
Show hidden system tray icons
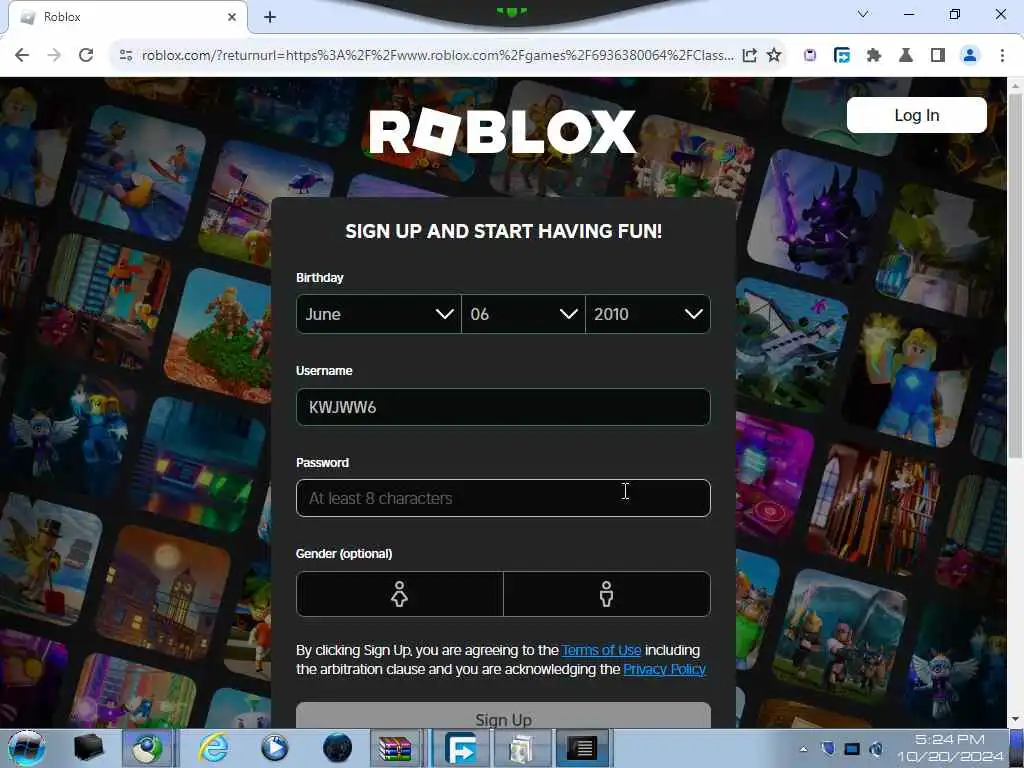tap(803, 749)
